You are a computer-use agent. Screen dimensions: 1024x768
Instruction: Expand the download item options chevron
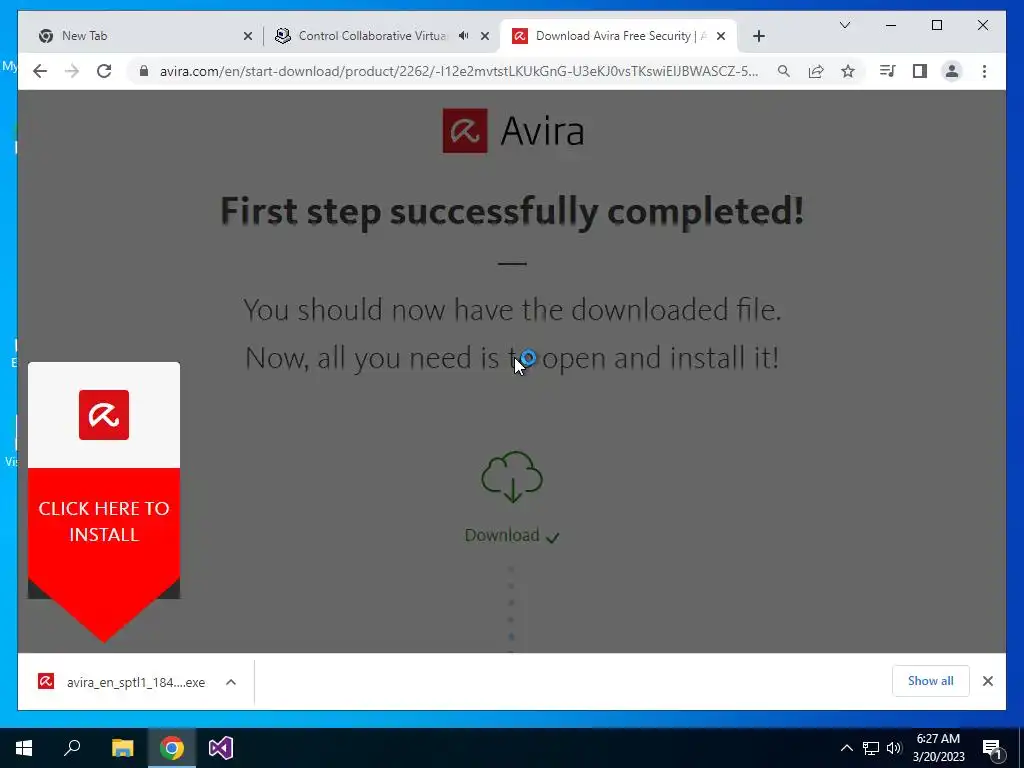tap(231, 682)
